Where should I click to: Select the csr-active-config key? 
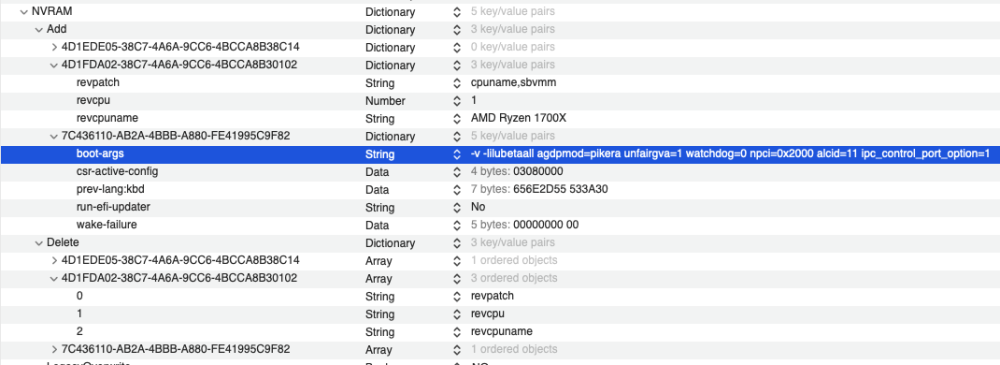coord(117,172)
